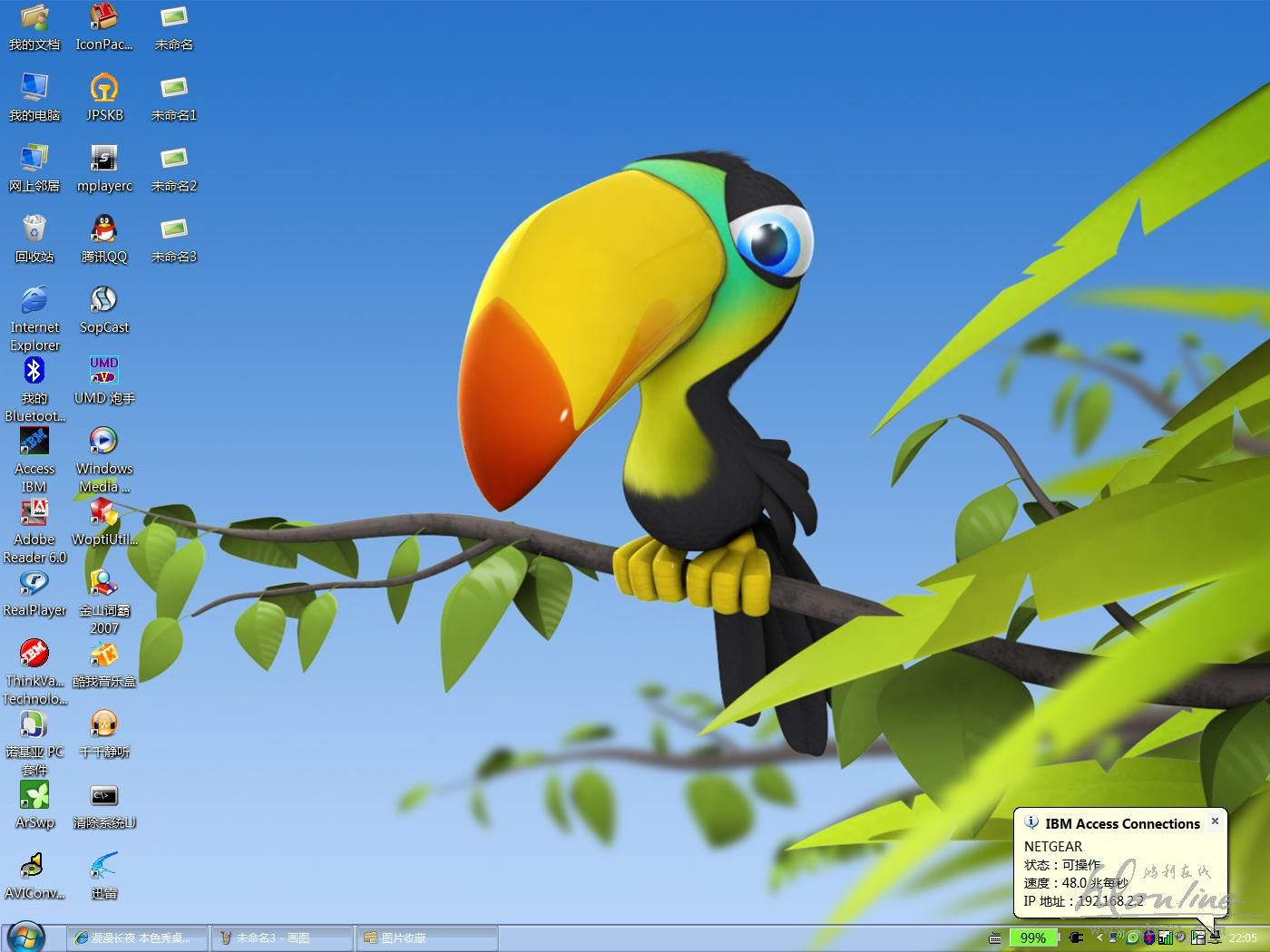Click the Bluetooth tray icon
The height and width of the screenshot is (952, 1270).
click(1149, 937)
